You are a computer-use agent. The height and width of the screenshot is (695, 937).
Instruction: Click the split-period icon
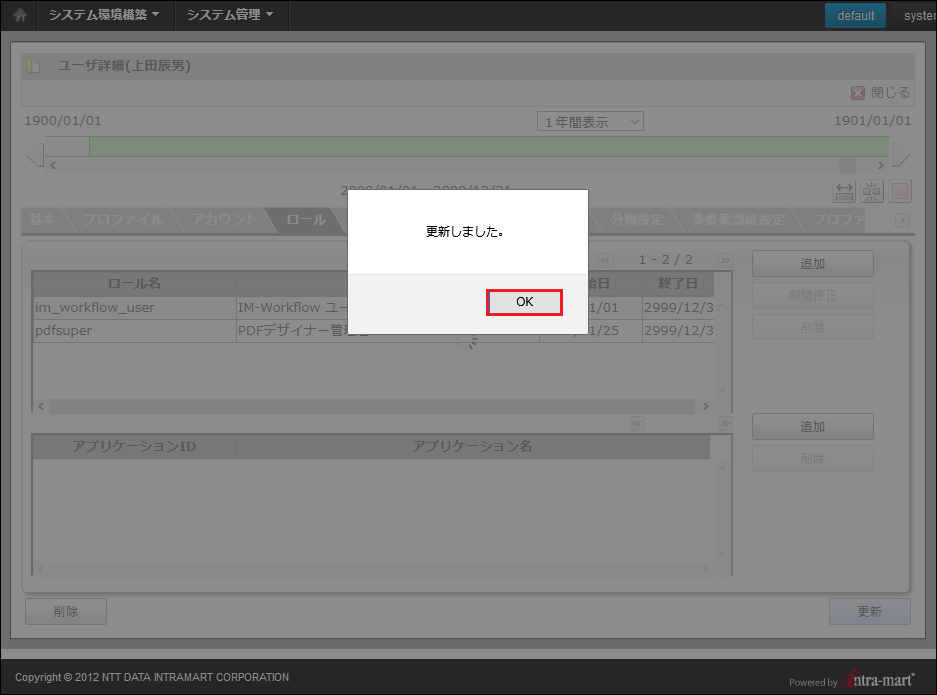click(x=872, y=192)
